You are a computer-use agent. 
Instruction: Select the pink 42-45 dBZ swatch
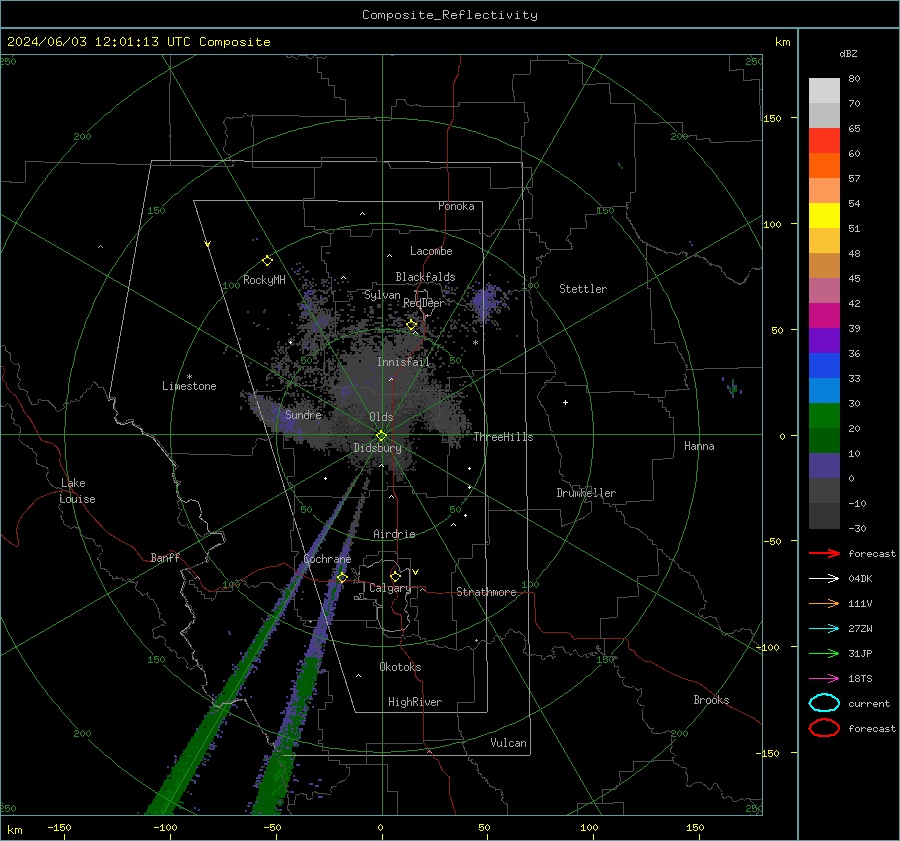(x=824, y=290)
